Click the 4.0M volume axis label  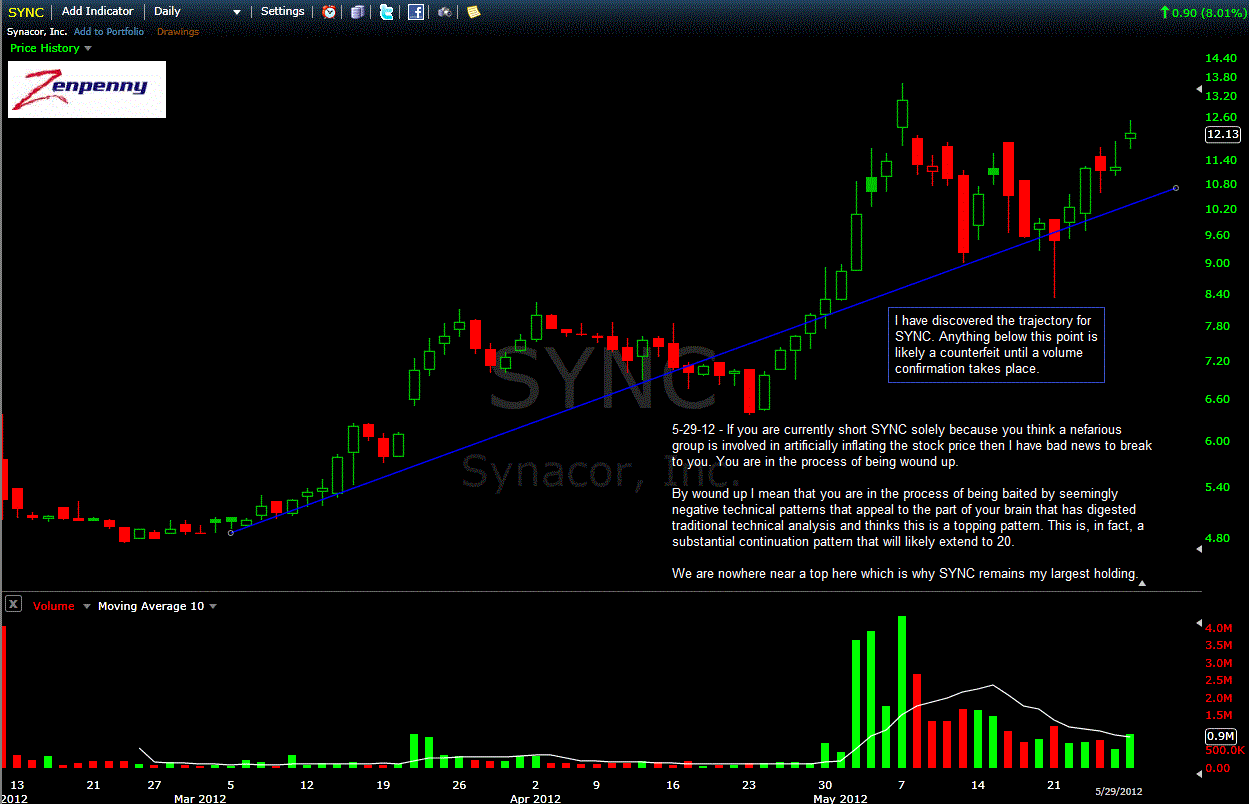(1218, 628)
